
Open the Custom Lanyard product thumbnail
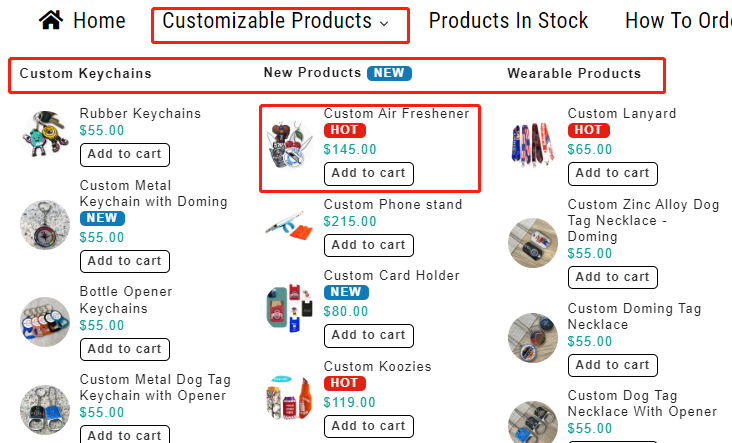(532, 144)
